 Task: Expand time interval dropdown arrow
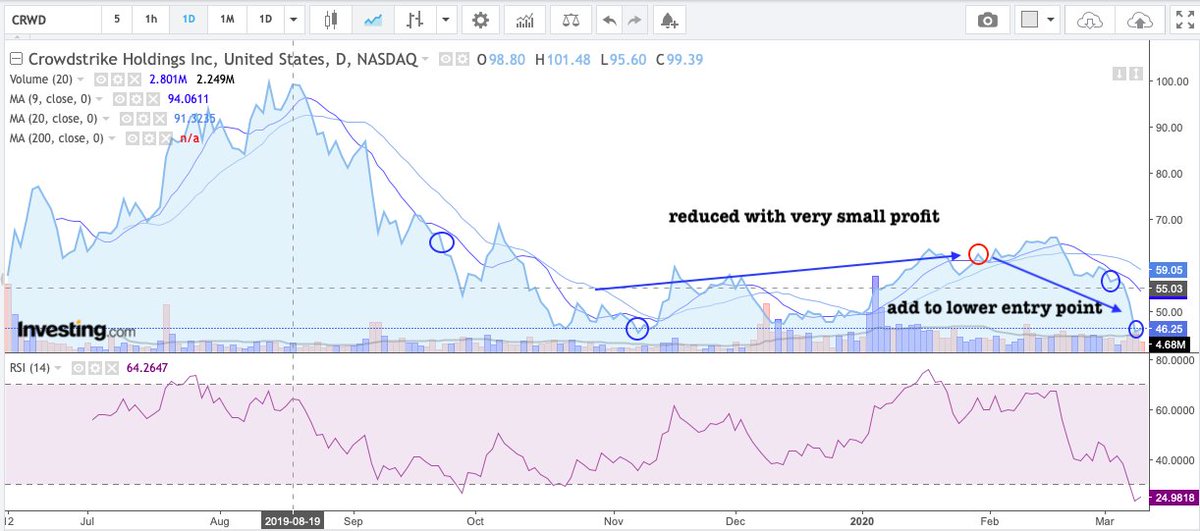[292, 19]
